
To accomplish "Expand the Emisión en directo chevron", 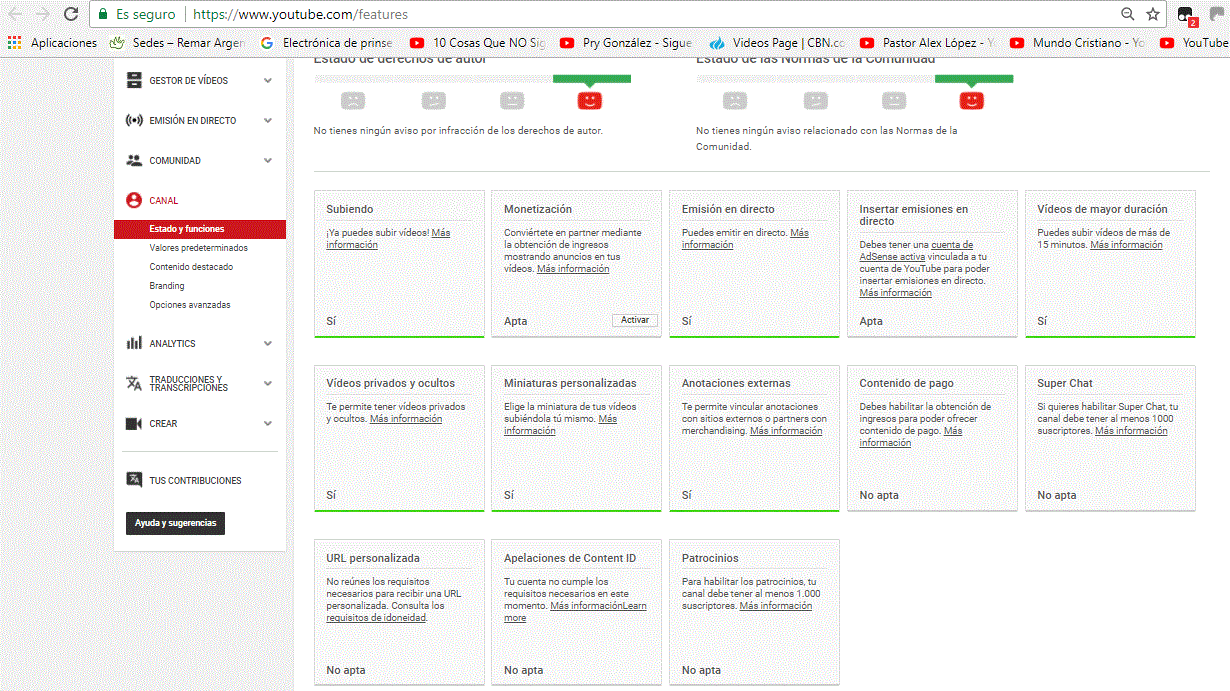I will pyautogui.click(x=268, y=121).
